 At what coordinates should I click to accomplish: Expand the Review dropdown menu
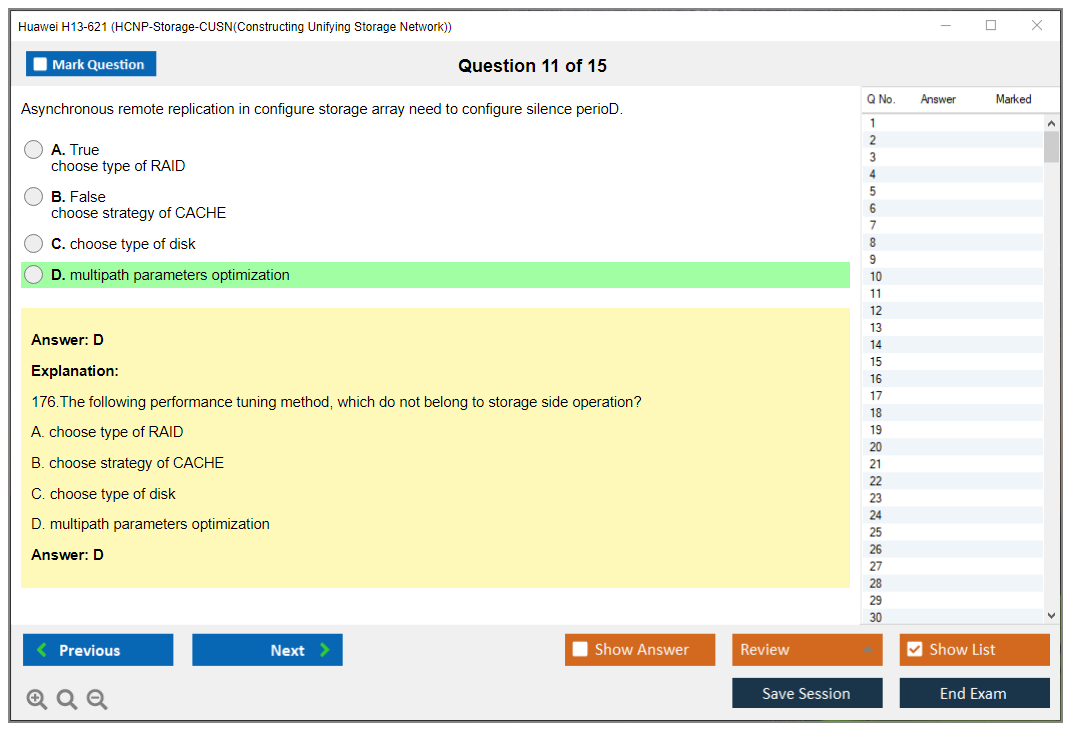click(x=866, y=650)
